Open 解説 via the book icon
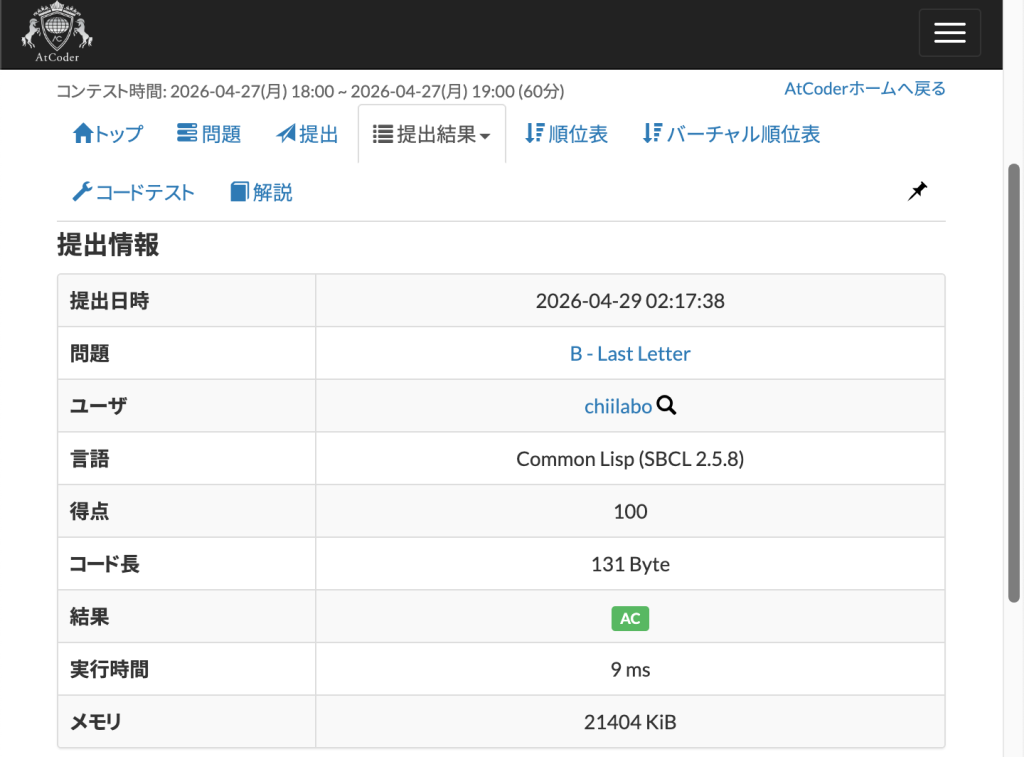The width and height of the screenshot is (1024, 757). [x=239, y=192]
